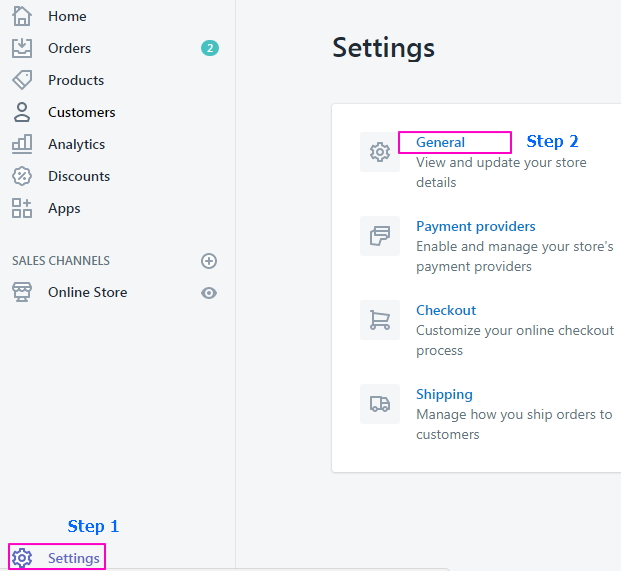The image size is (621, 571).
Task: Click the Orders inbox icon
Action: 22,48
